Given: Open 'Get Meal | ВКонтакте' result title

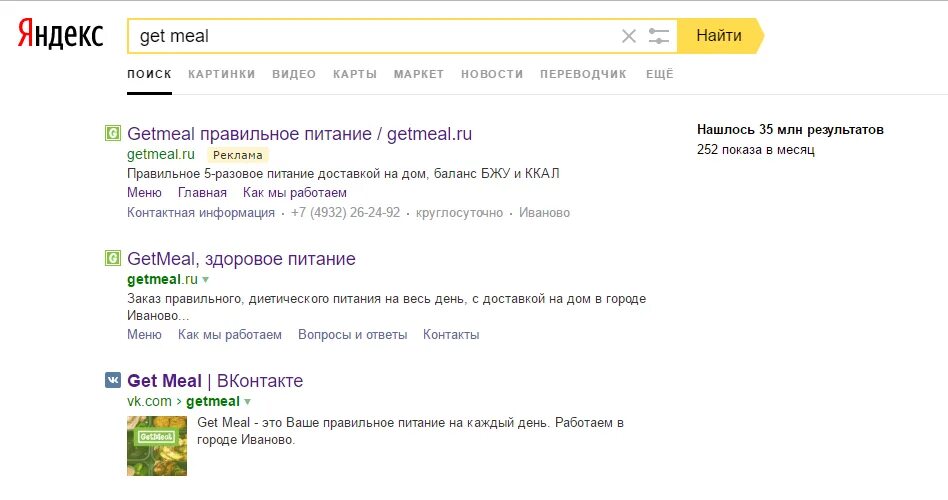Looking at the screenshot, I should (215, 381).
